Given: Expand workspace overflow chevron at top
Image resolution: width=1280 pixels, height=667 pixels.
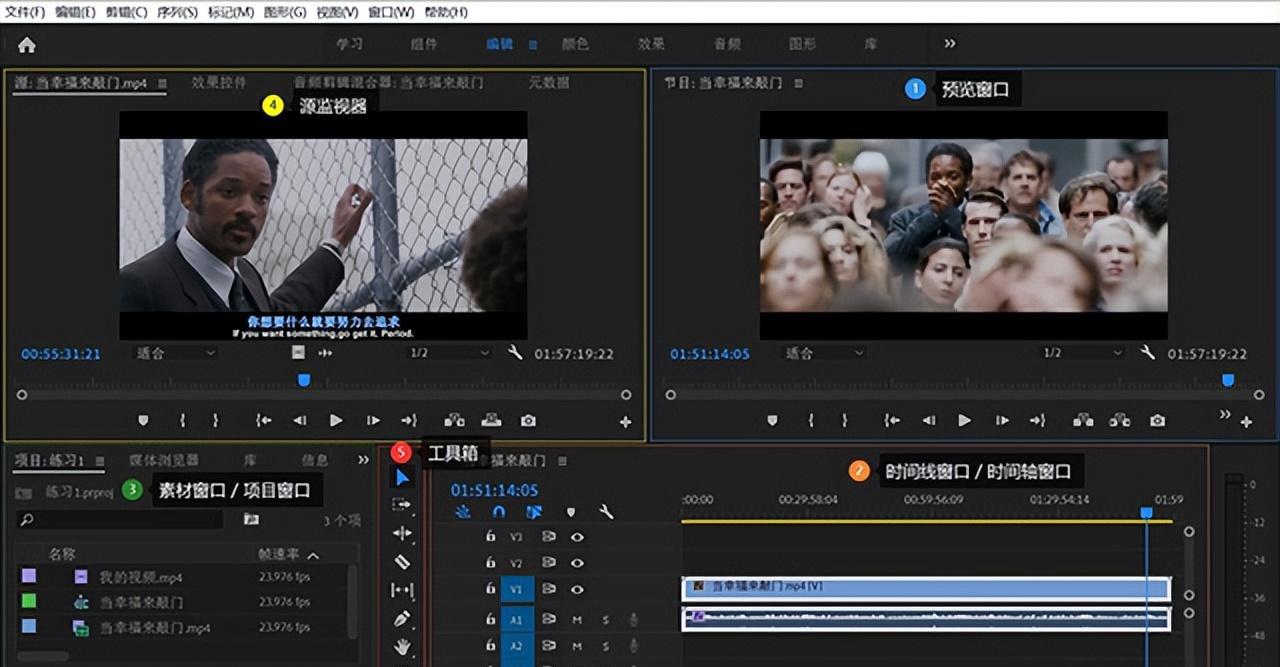Looking at the screenshot, I should coord(950,44).
